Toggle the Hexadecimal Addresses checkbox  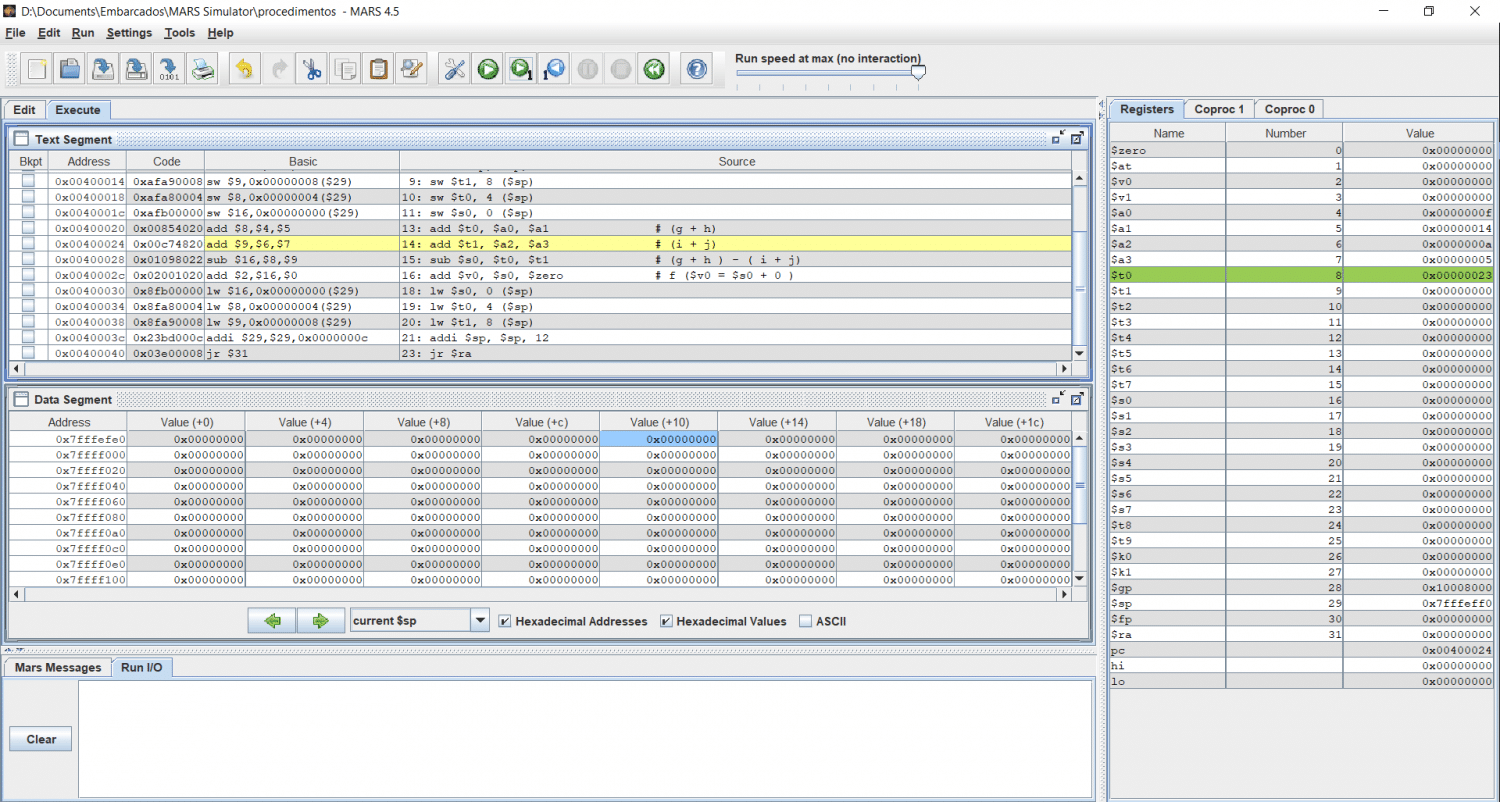[x=505, y=621]
